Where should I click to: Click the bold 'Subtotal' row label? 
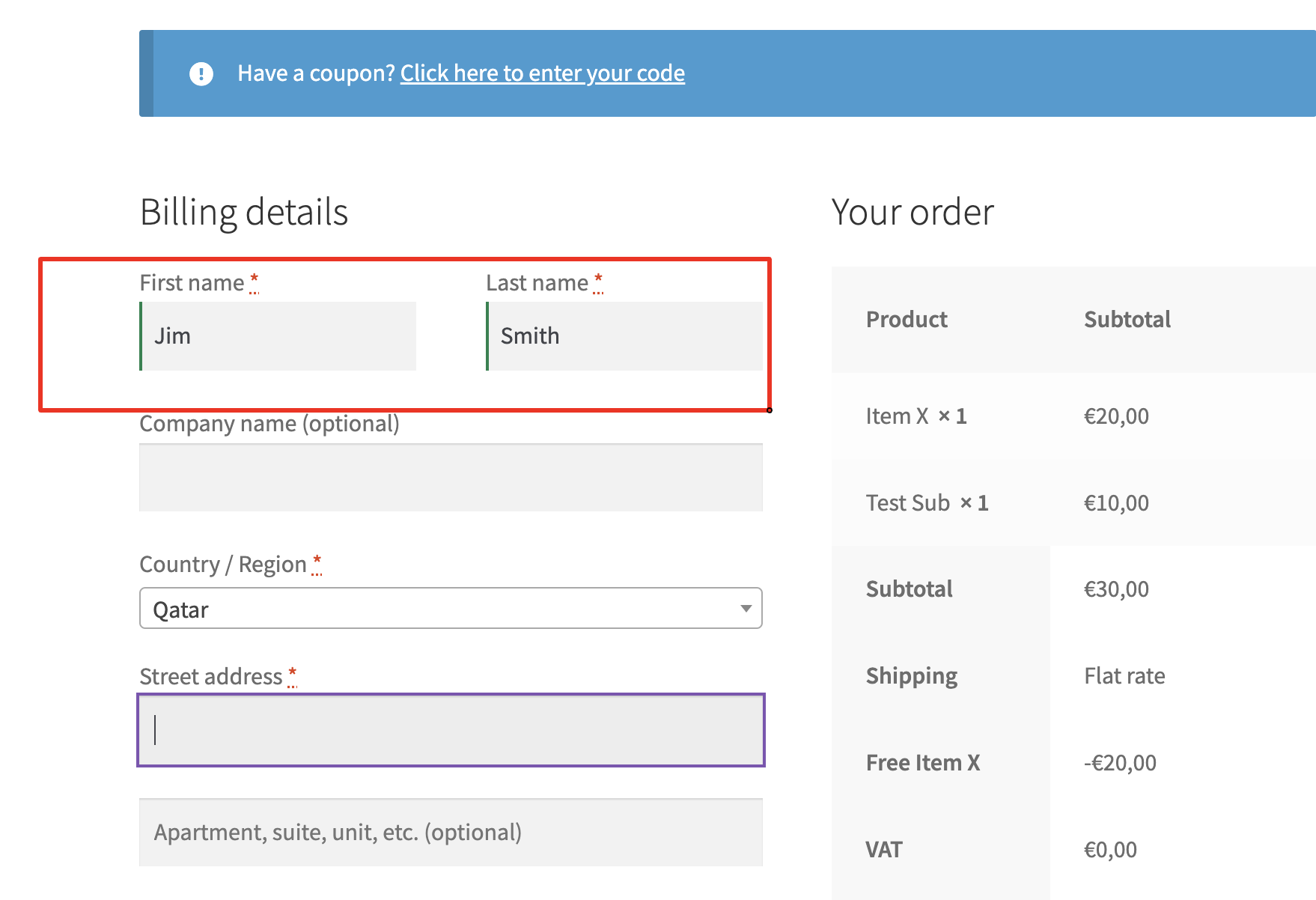pos(910,589)
